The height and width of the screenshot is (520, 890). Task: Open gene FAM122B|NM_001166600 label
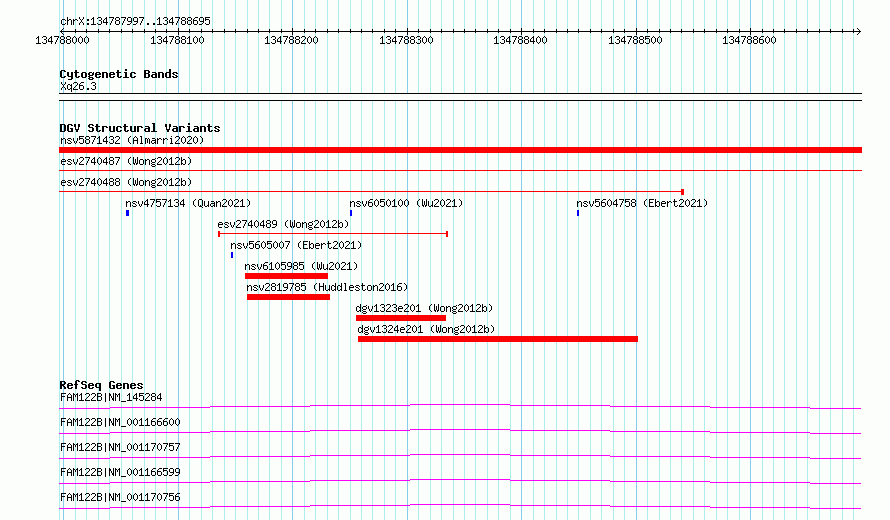tap(120, 422)
